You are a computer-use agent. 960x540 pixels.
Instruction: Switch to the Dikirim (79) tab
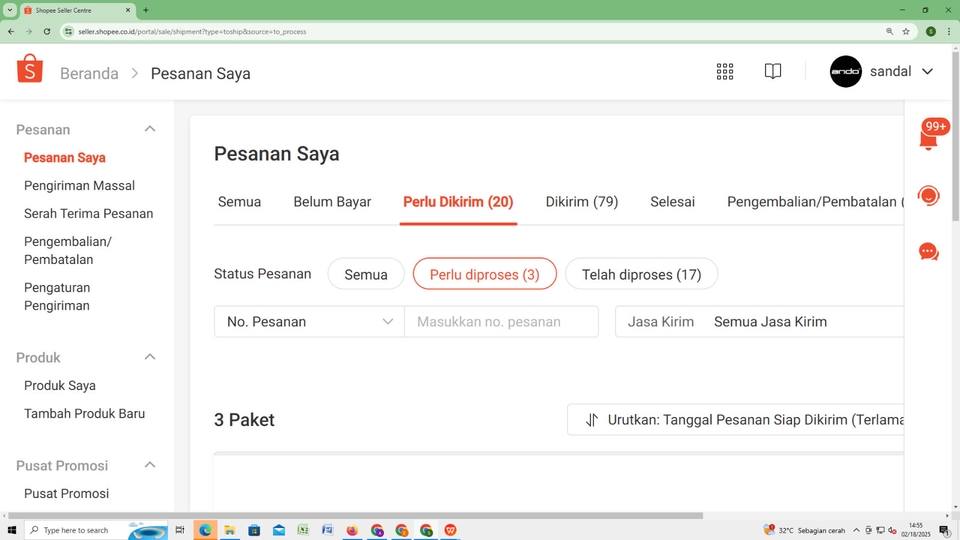tap(582, 202)
